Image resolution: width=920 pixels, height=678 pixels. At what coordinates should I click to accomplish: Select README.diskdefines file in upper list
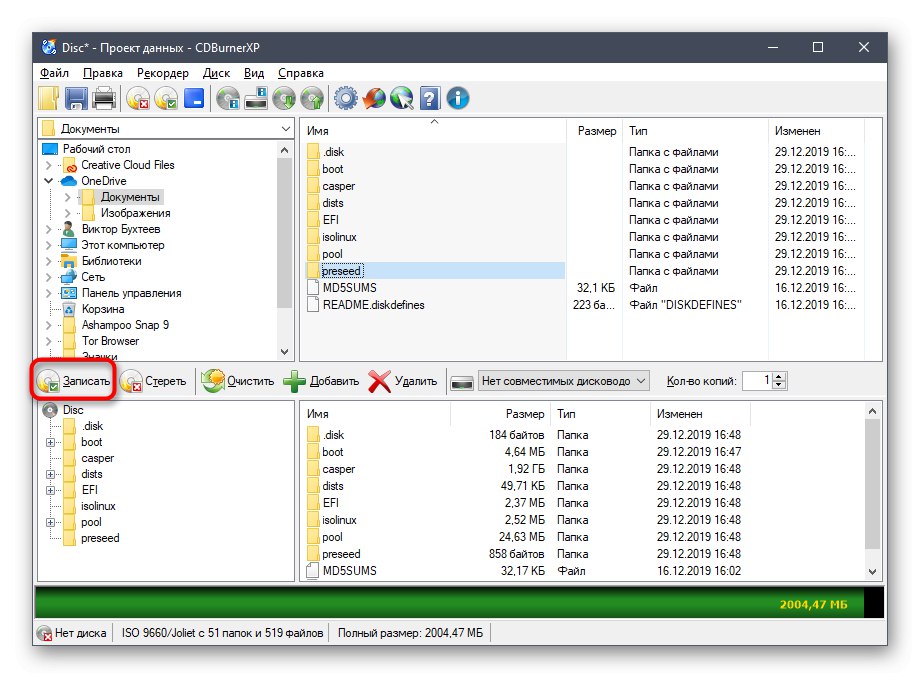tap(373, 305)
